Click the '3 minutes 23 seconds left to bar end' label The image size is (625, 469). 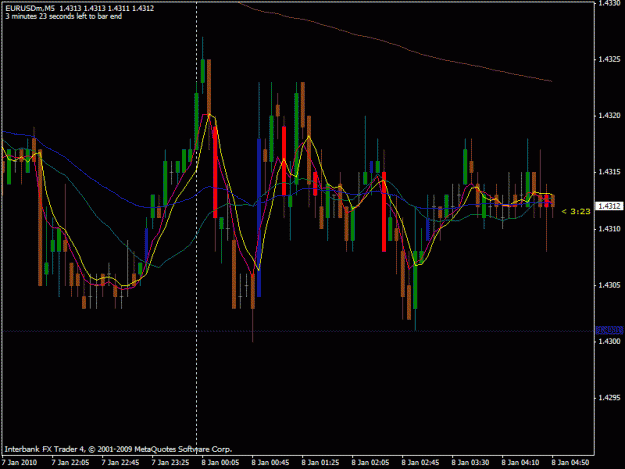point(64,16)
